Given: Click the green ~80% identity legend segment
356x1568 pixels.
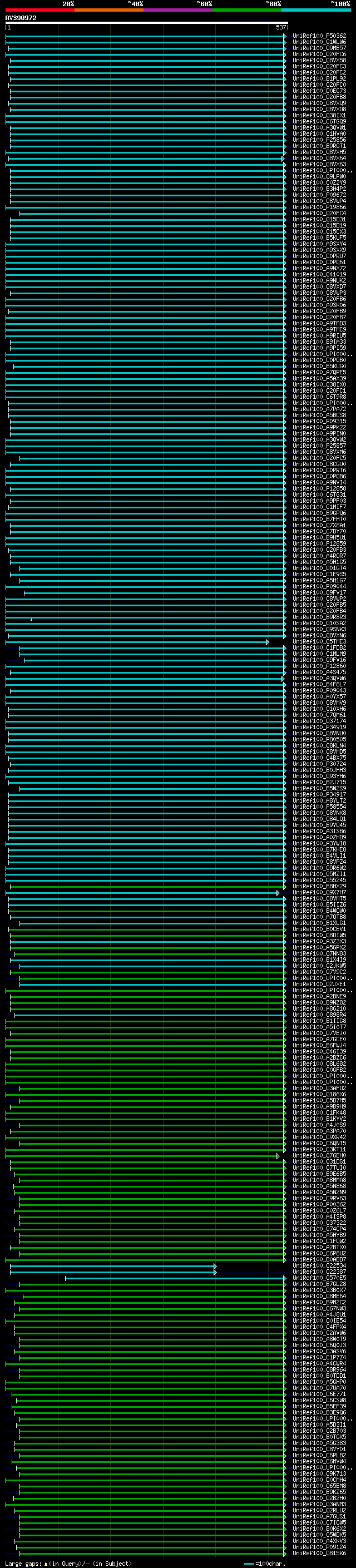Looking at the screenshot, I should pos(246,10).
